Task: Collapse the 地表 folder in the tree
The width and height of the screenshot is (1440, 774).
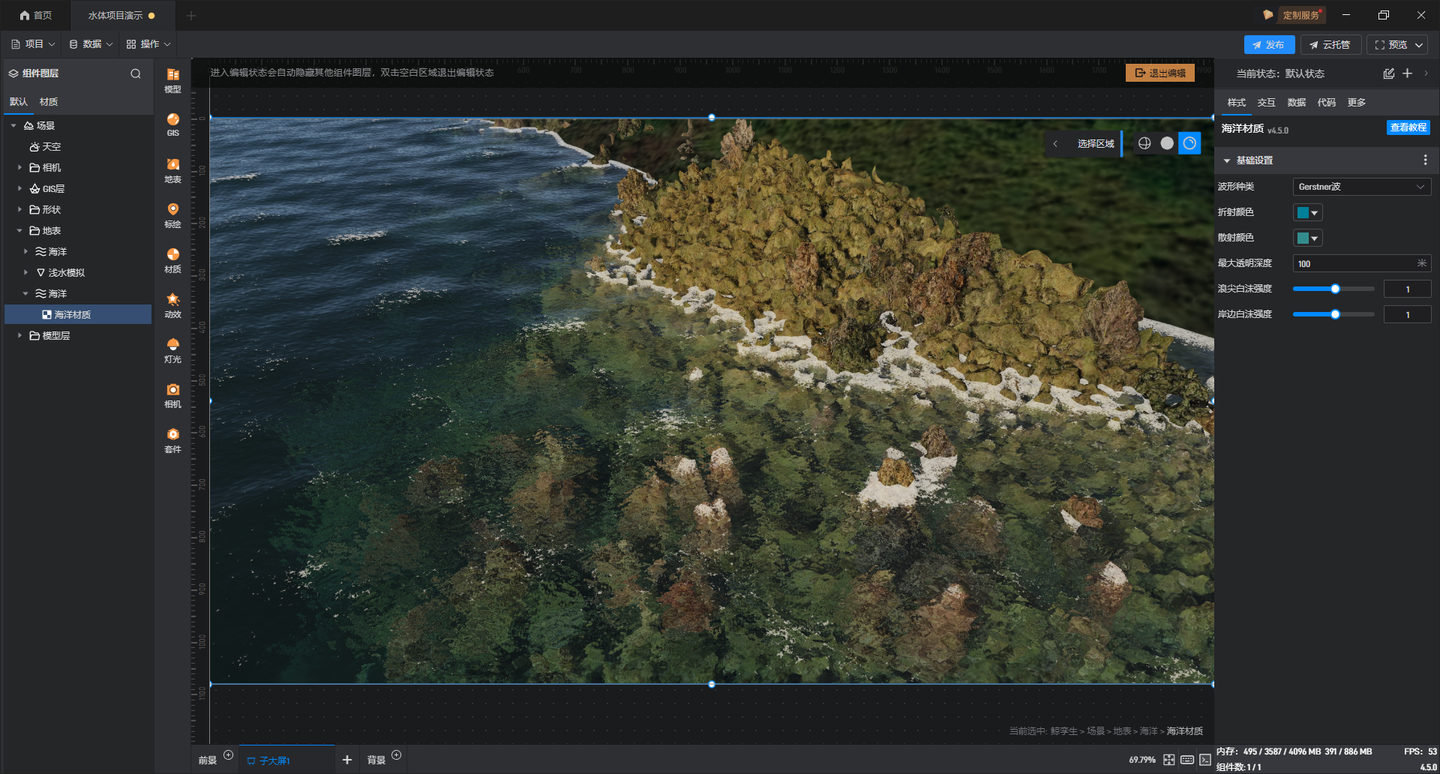Action: click(x=20, y=230)
